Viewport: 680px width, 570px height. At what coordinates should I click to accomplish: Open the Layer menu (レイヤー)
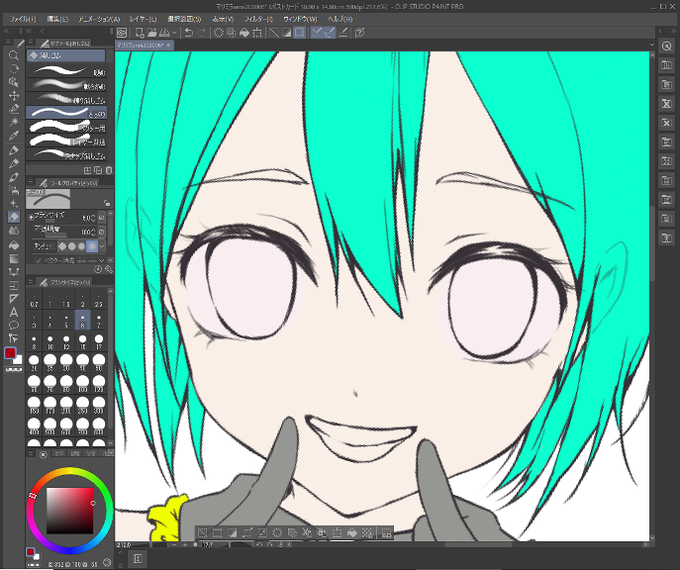point(143,19)
